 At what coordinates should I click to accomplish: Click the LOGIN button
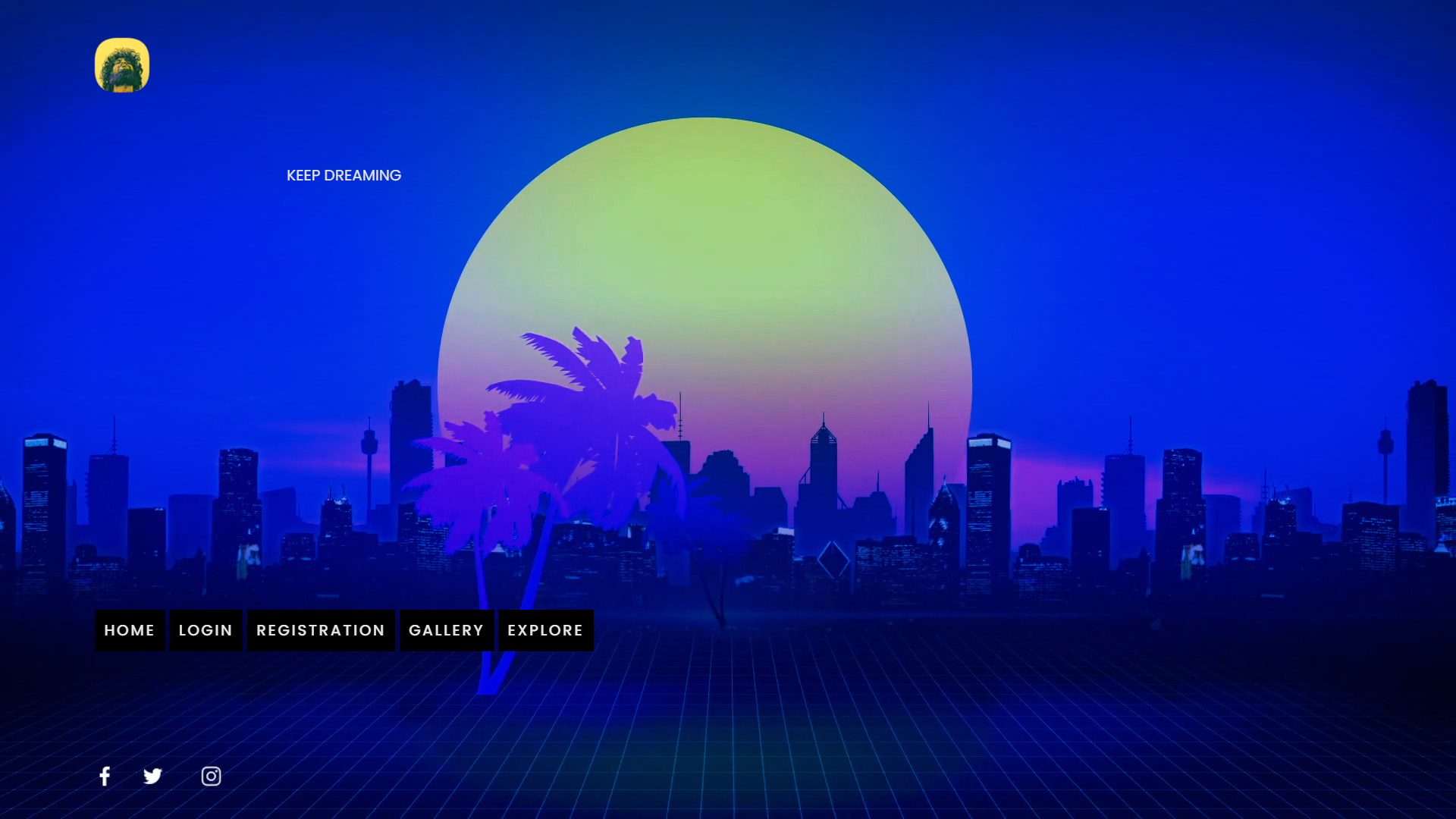(206, 630)
